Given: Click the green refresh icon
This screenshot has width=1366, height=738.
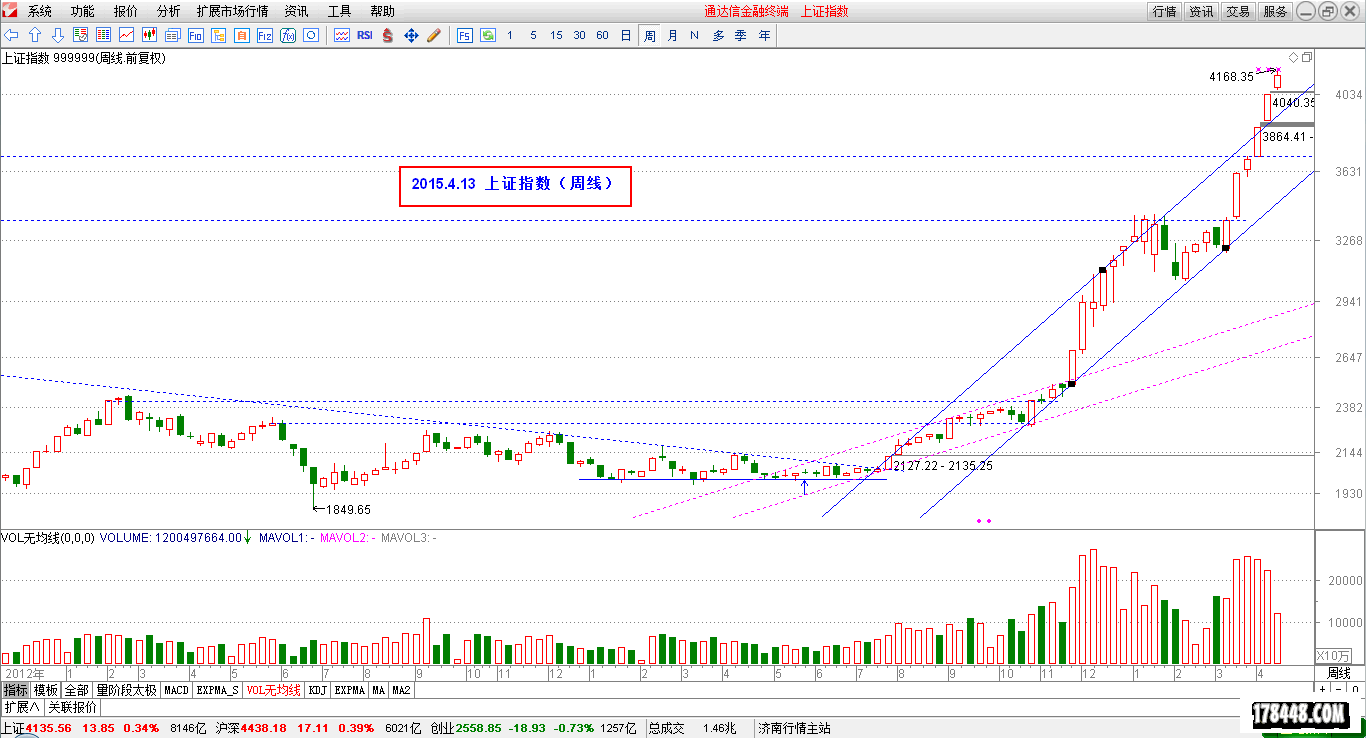Looking at the screenshot, I should [x=488, y=35].
